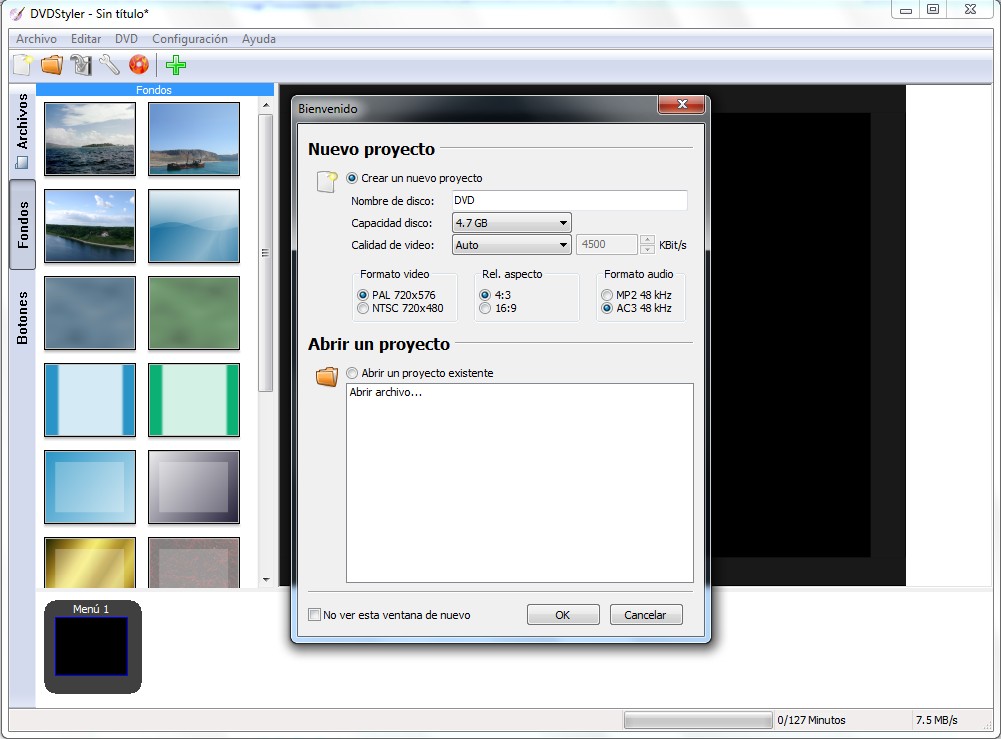Click the green plus add-file icon
1001x739 pixels.
pos(176,65)
